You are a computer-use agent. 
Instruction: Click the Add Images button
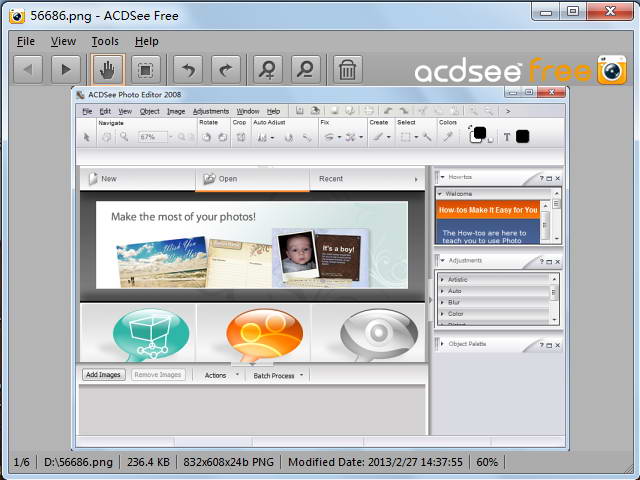tap(103, 375)
